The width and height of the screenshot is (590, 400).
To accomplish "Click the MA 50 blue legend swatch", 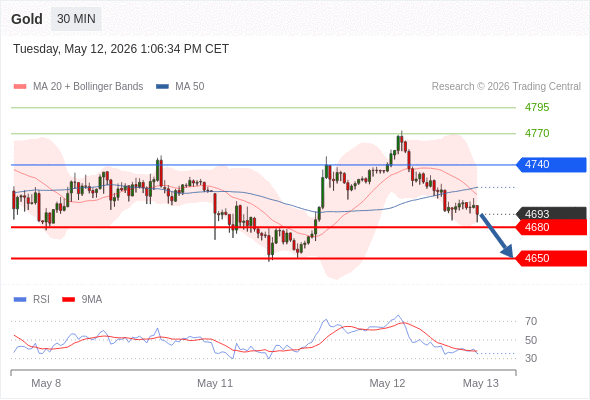I will [162, 87].
